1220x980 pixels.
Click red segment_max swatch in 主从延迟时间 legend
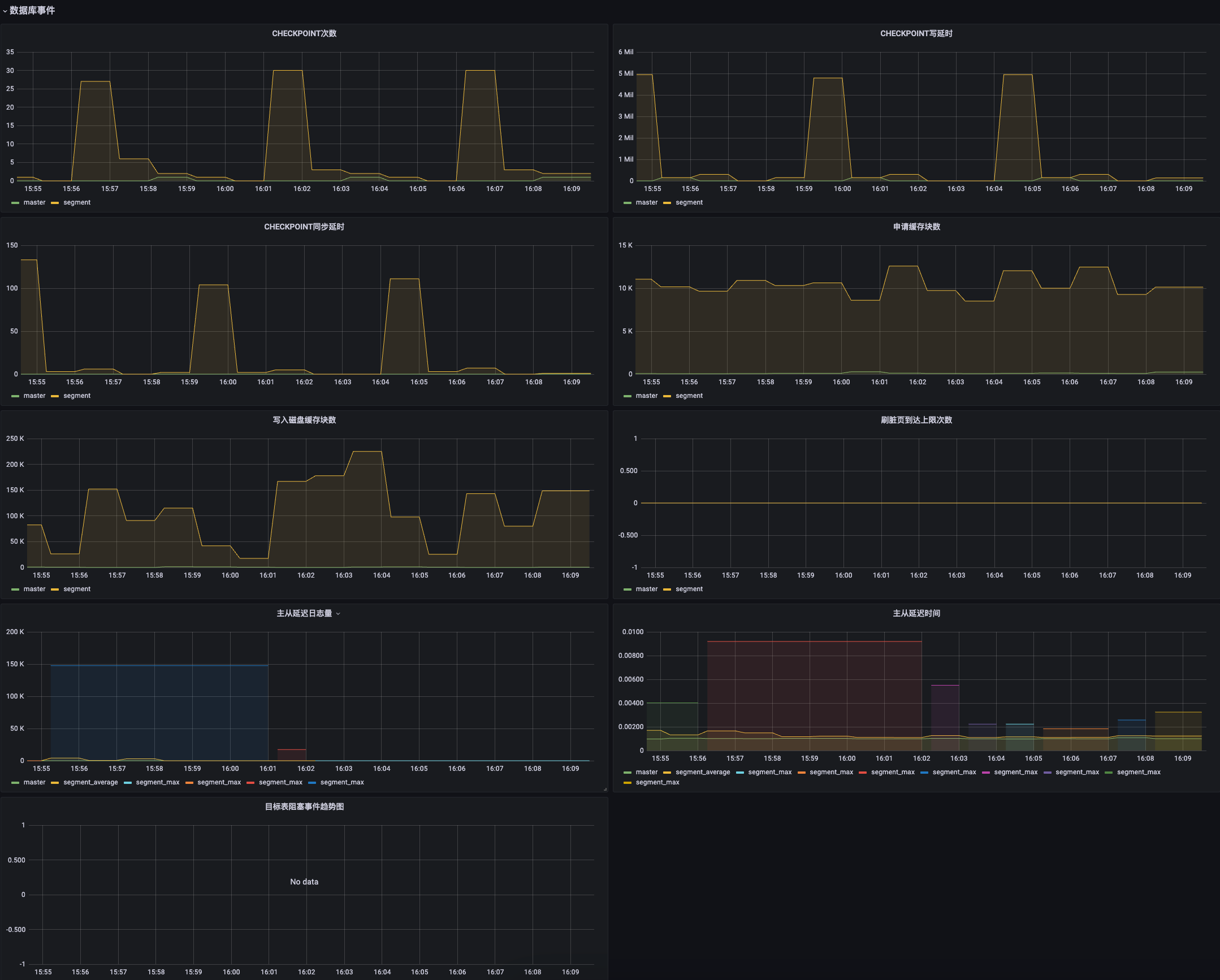pyautogui.click(x=862, y=773)
